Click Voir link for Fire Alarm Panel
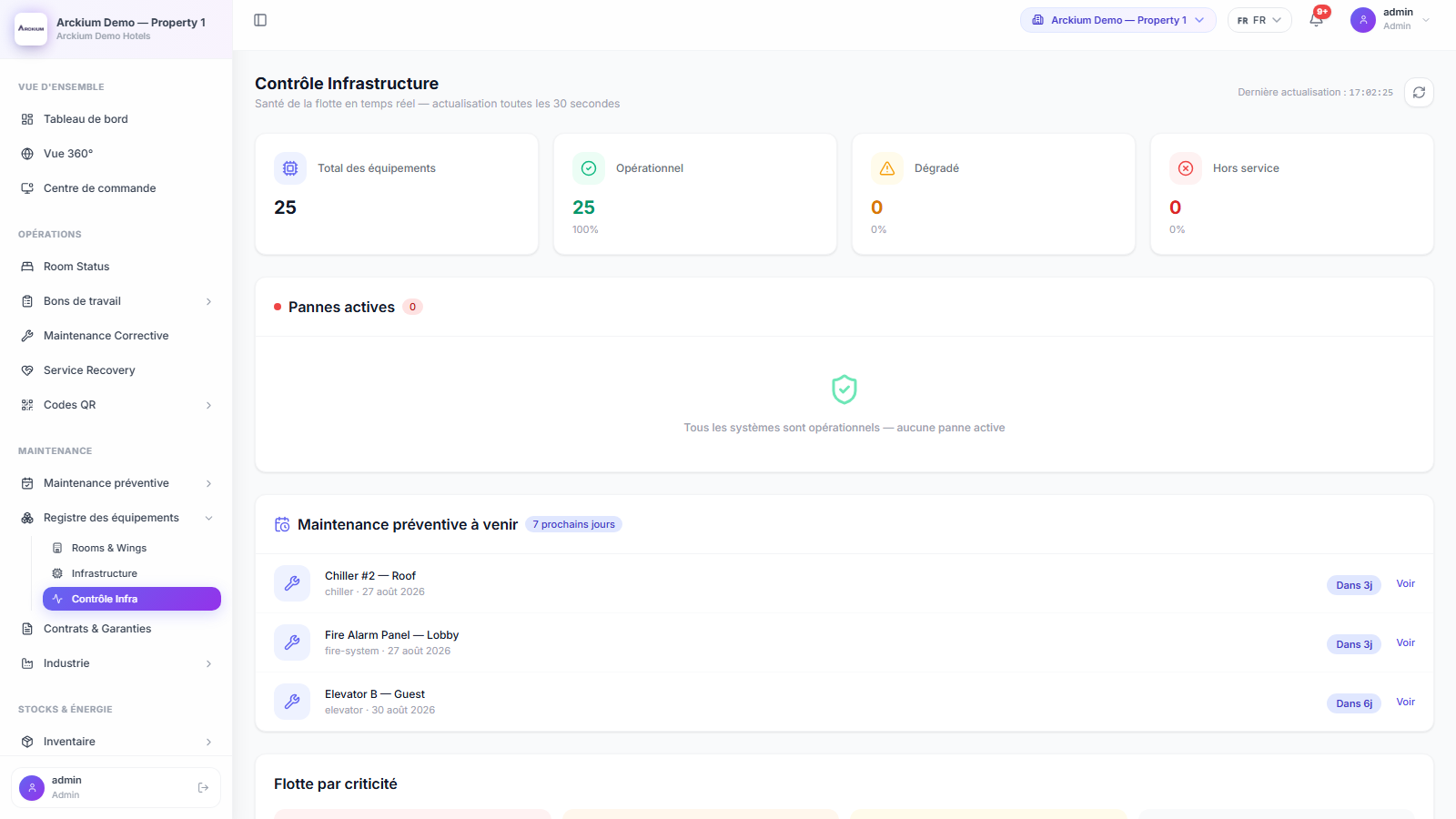Image resolution: width=1456 pixels, height=819 pixels. click(x=1405, y=642)
